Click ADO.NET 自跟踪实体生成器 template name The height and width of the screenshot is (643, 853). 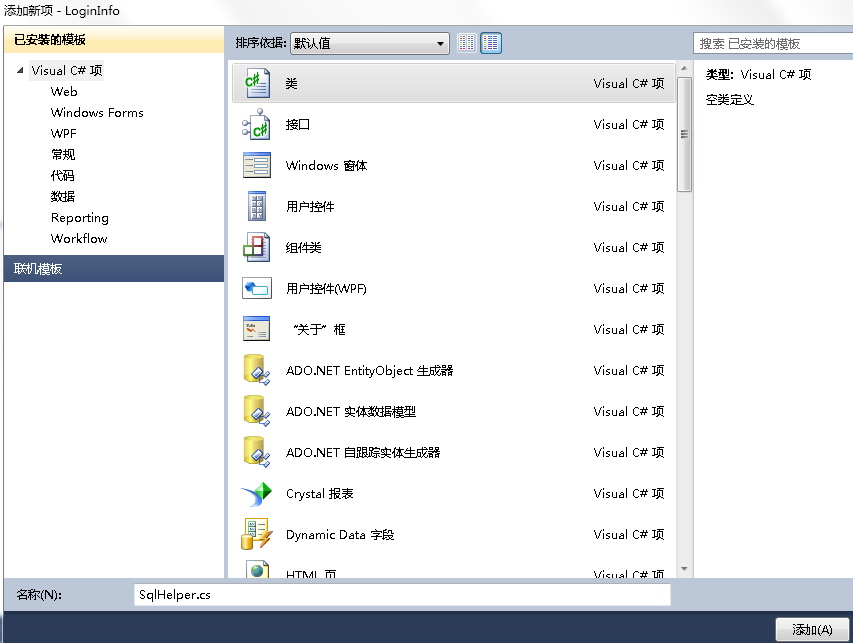[363, 453]
